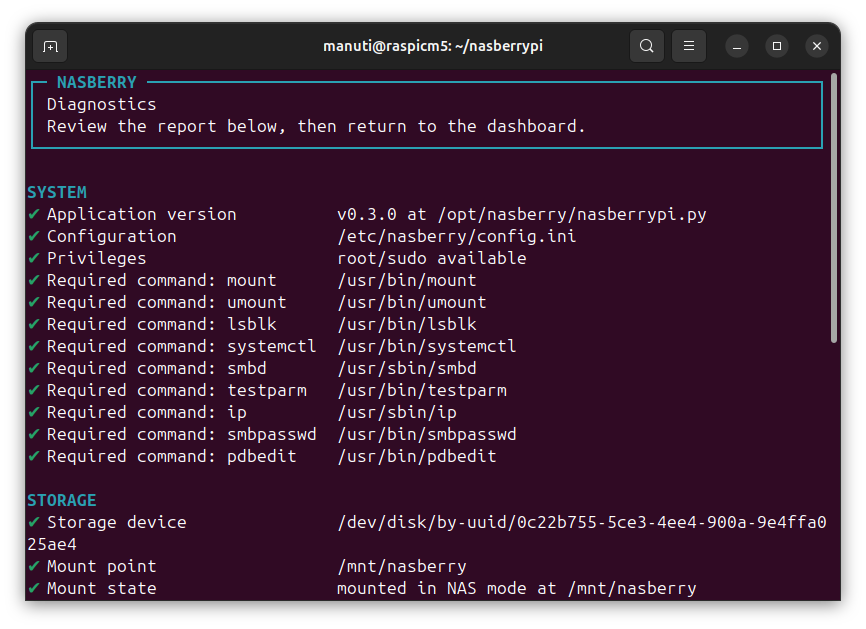The image size is (866, 629).
Task: Open the terminal hamburger menu
Action: tap(689, 46)
